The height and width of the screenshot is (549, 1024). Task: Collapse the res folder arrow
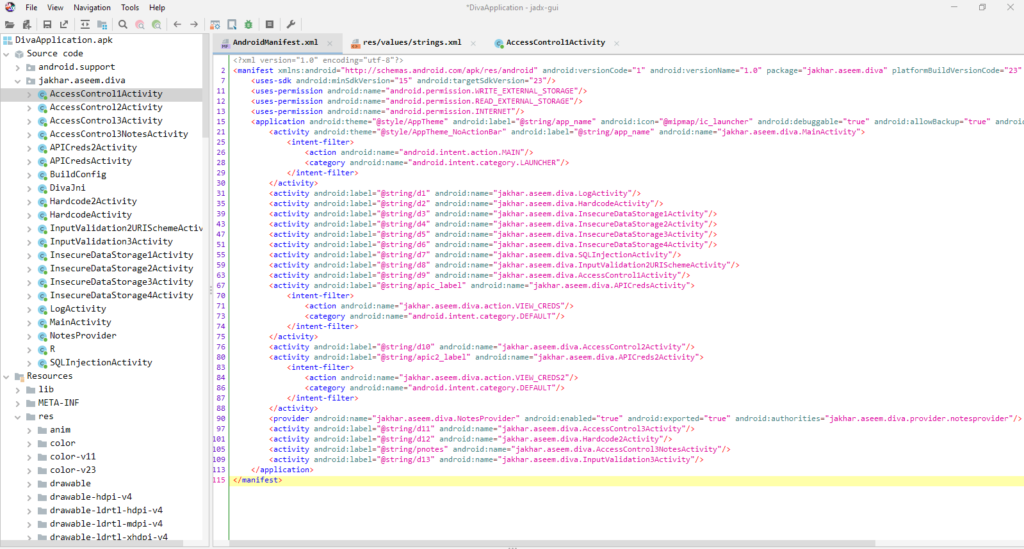pyautogui.click(x=18, y=416)
